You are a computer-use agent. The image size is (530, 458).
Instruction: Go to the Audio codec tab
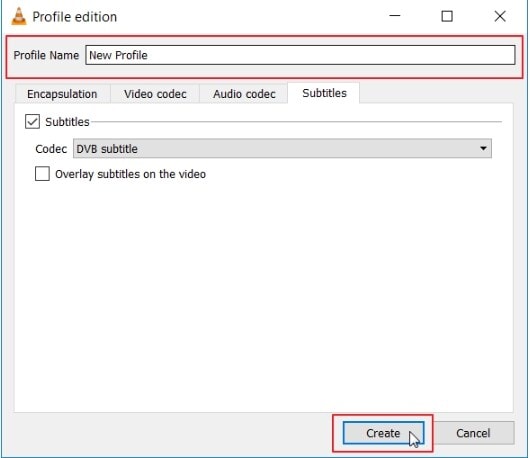[x=244, y=94]
